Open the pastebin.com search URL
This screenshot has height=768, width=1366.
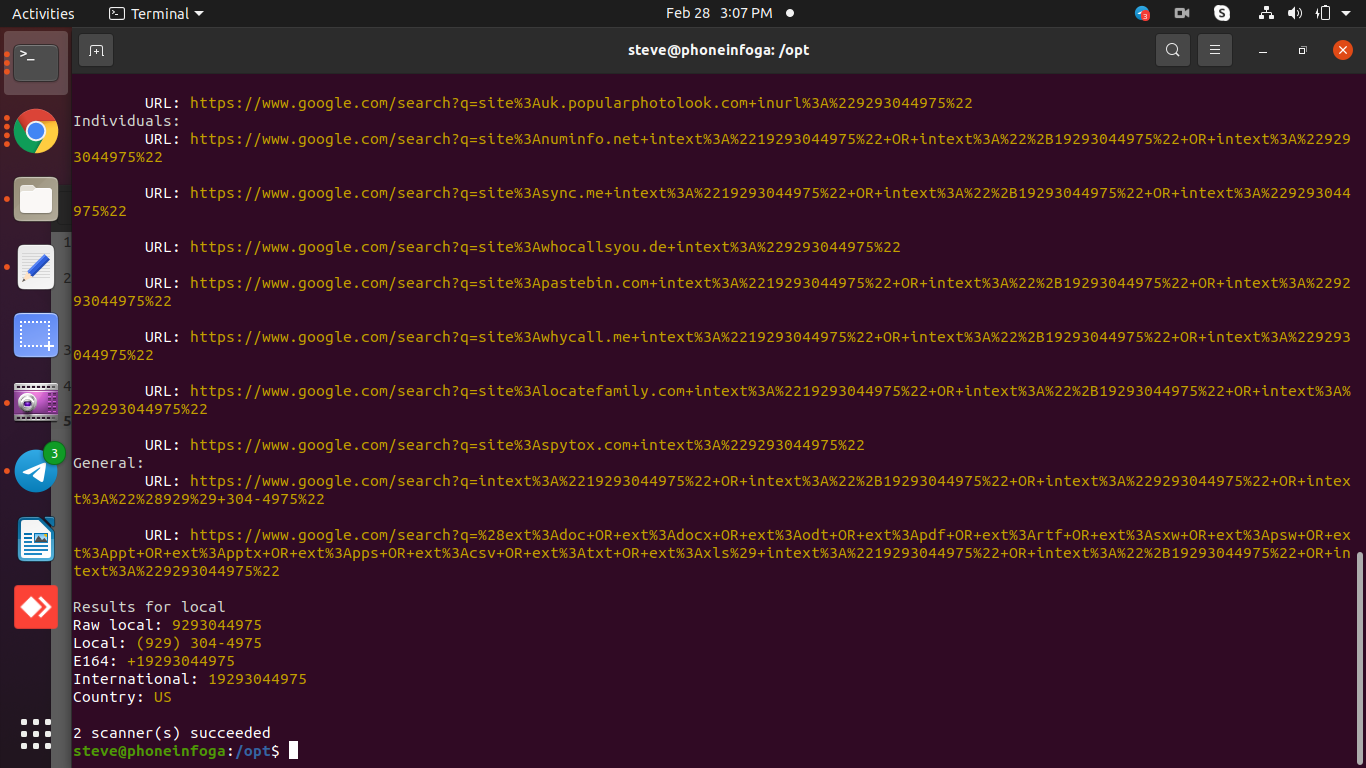(711, 292)
